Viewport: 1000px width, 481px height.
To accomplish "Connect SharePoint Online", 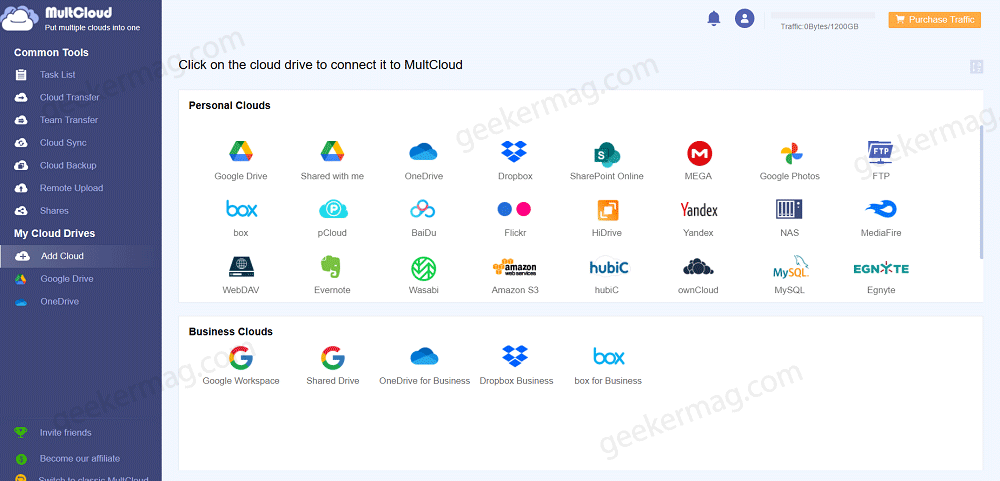I will 607,154.
